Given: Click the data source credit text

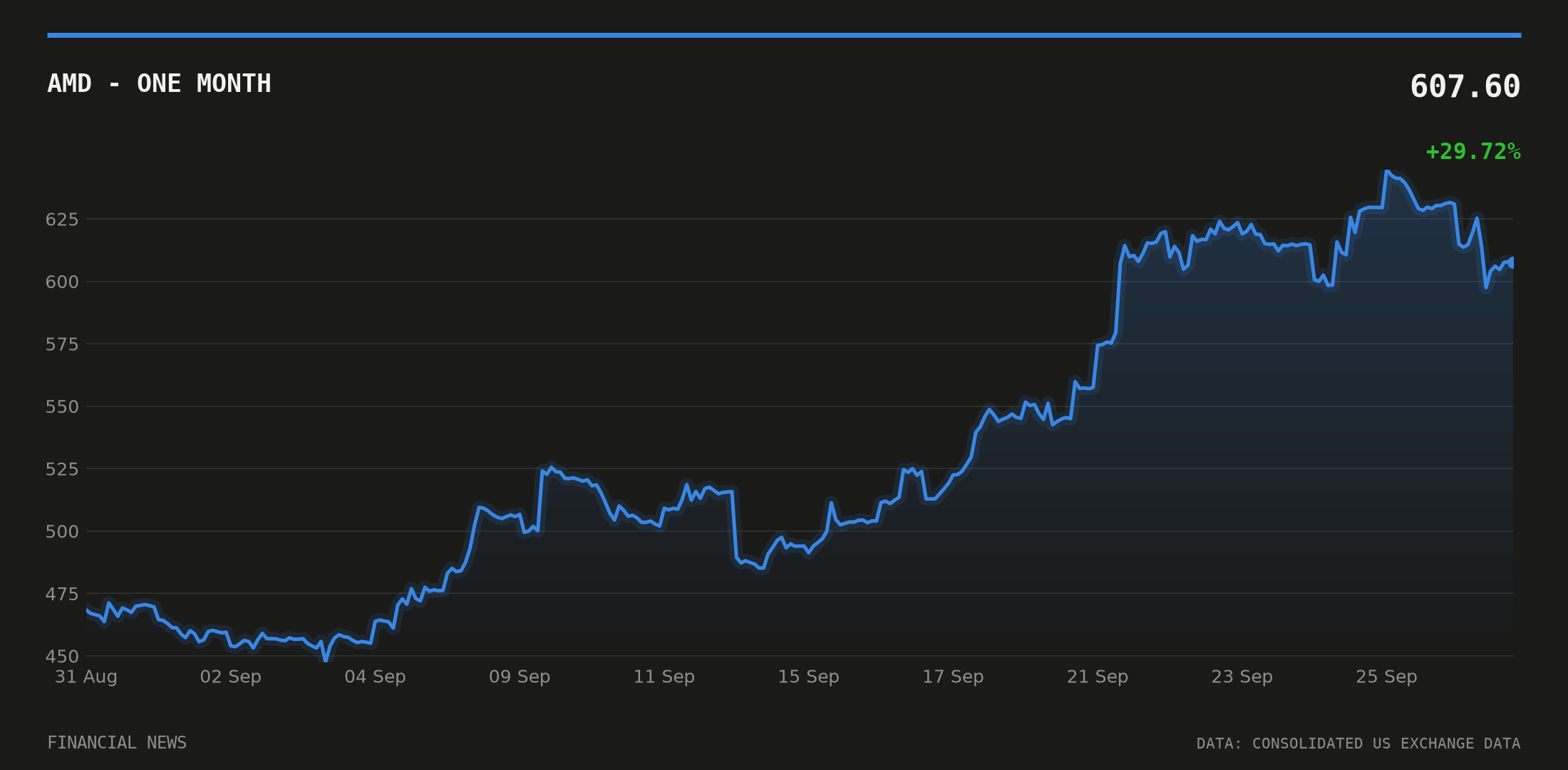Looking at the screenshot, I should pyautogui.click(x=1358, y=744).
